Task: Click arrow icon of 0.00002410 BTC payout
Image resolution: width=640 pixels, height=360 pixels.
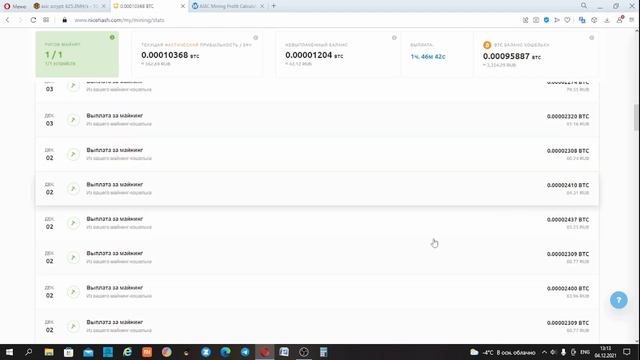Action: pos(73,189)
